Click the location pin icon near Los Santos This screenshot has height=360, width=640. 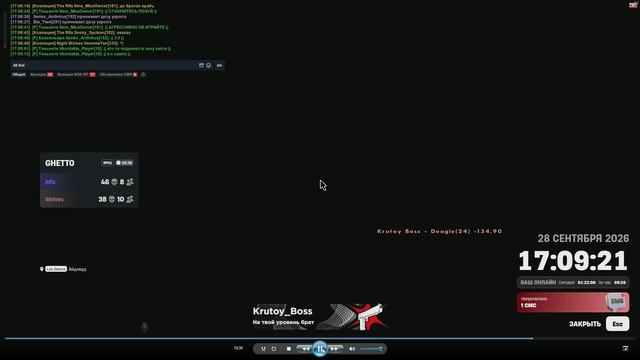[42, 269]
